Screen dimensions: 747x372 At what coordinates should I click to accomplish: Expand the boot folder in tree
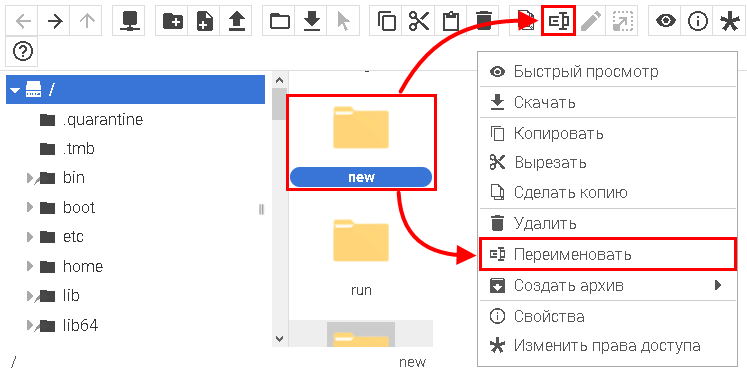30,208
